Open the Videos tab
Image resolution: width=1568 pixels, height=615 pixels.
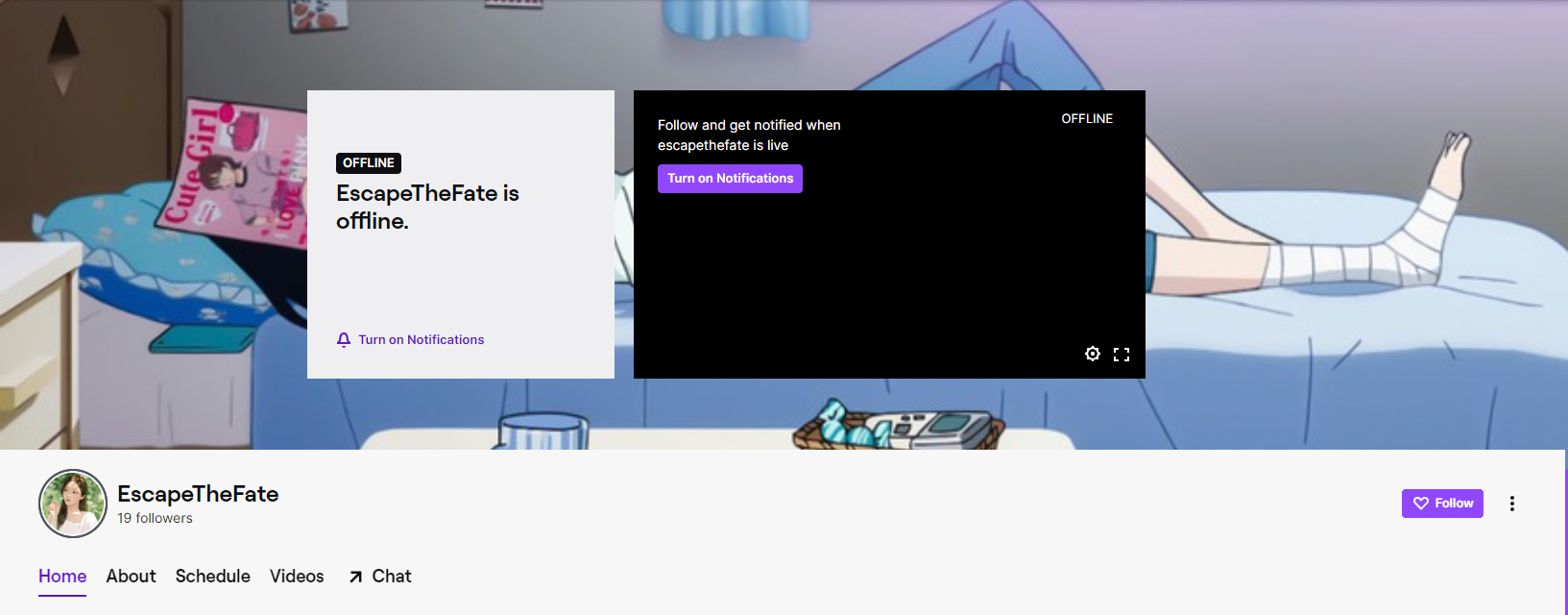297,577
